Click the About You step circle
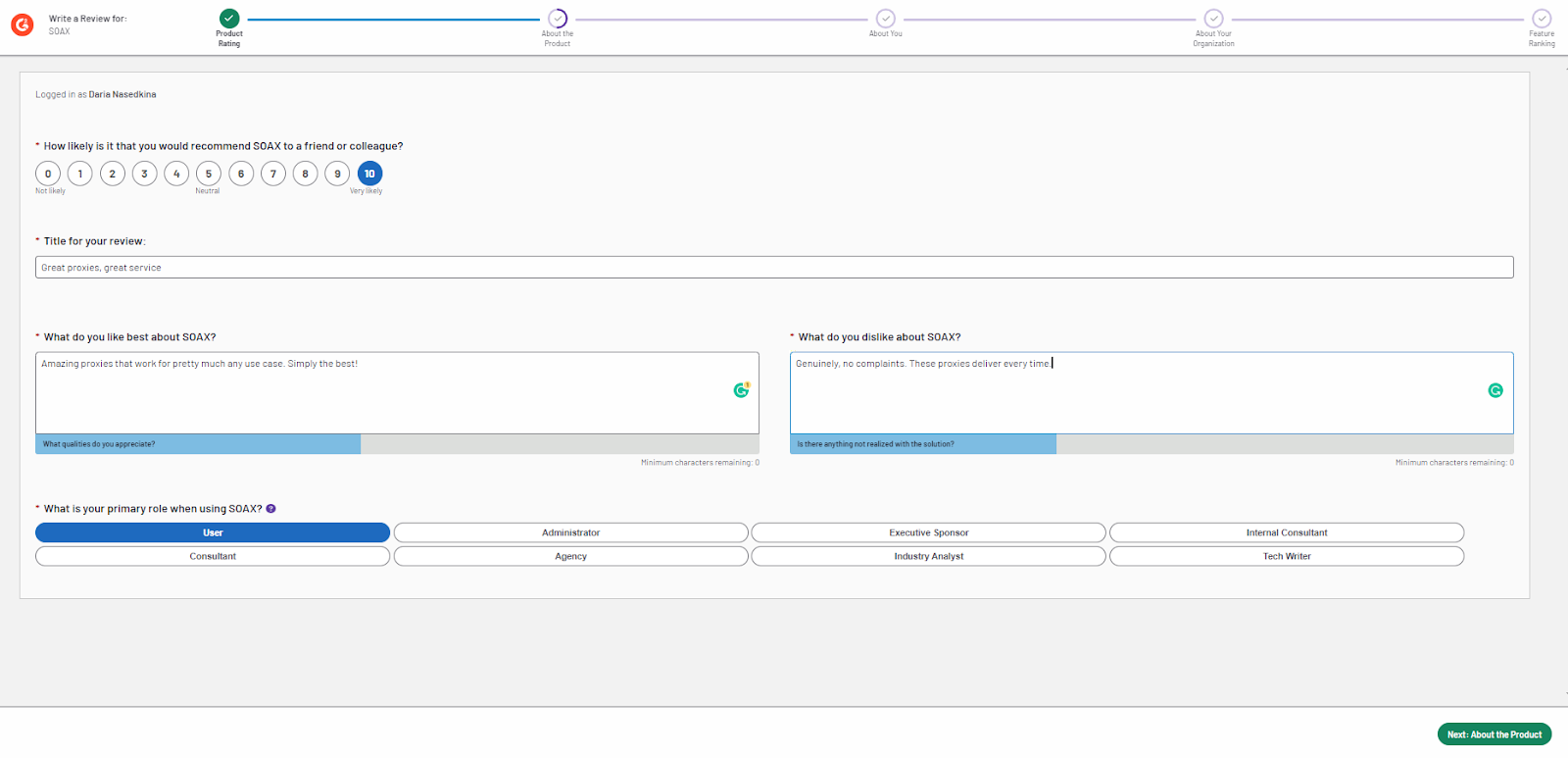 tap(885, 19)
